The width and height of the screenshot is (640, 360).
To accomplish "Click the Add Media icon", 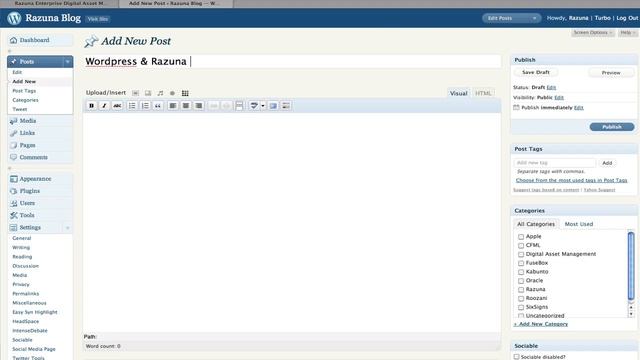I will coord(172,93).
